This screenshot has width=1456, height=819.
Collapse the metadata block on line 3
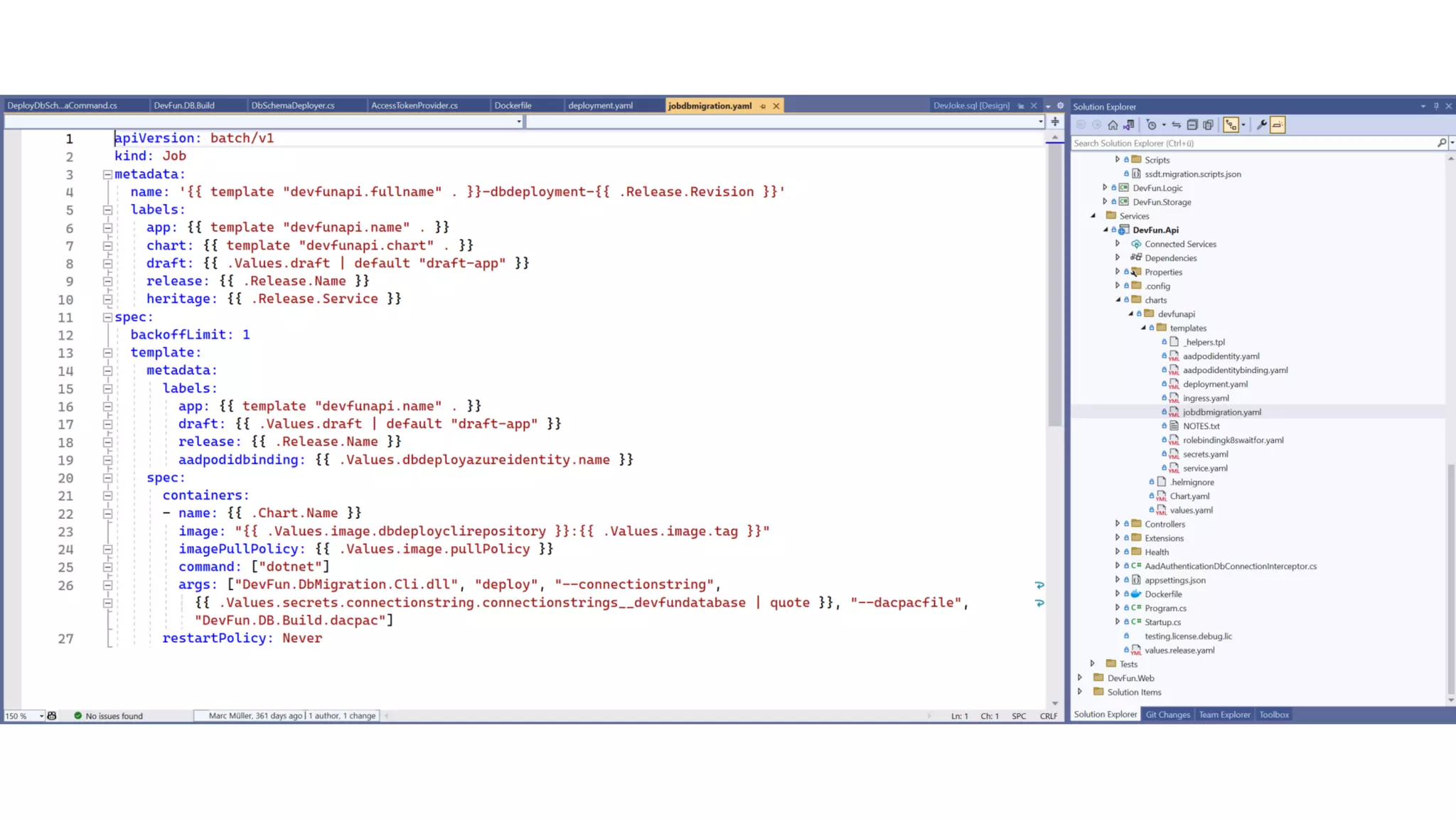107,174
